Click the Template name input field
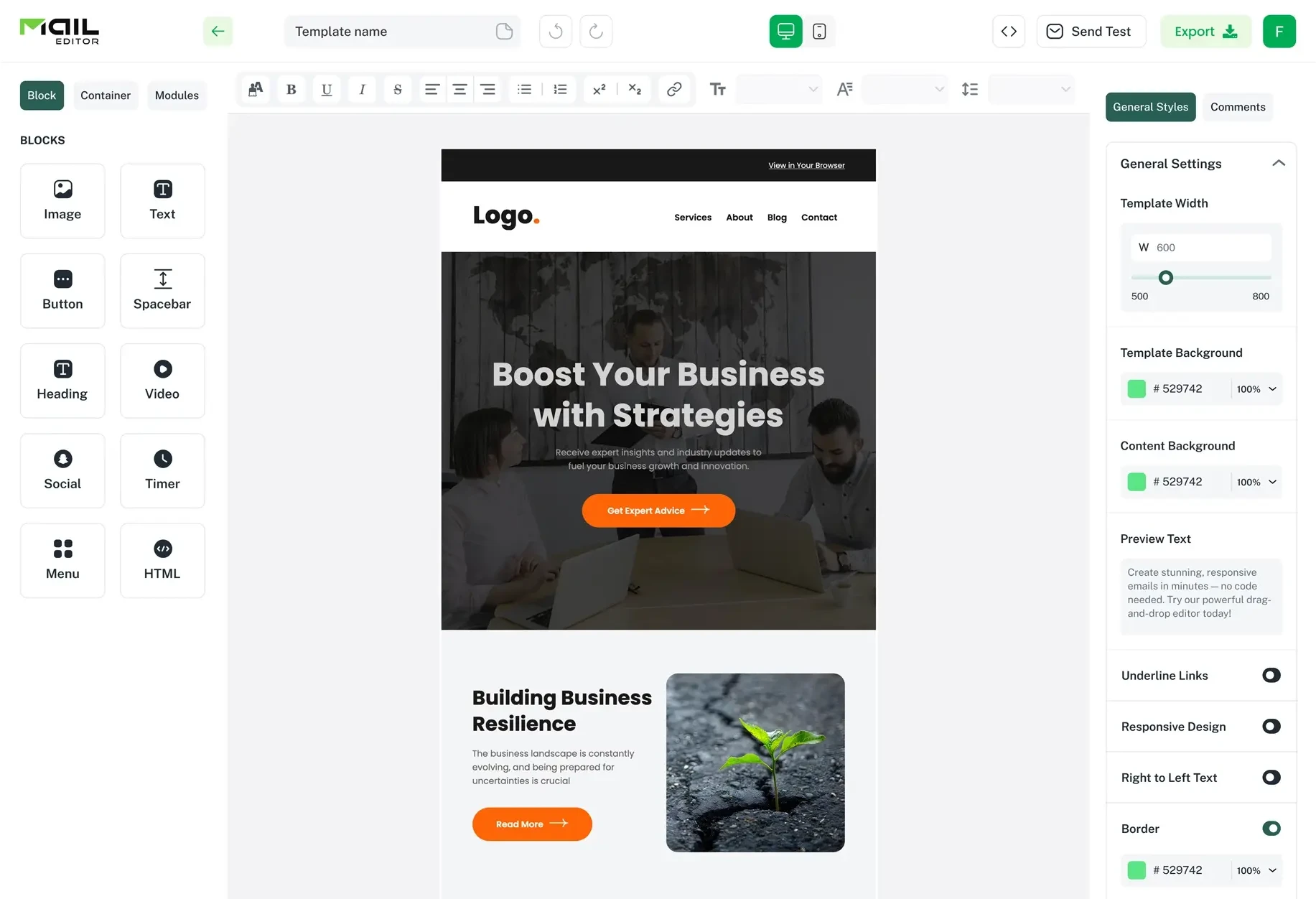Image resolution: width=1316 pixels, height=899 pixels. click(391, 32)
